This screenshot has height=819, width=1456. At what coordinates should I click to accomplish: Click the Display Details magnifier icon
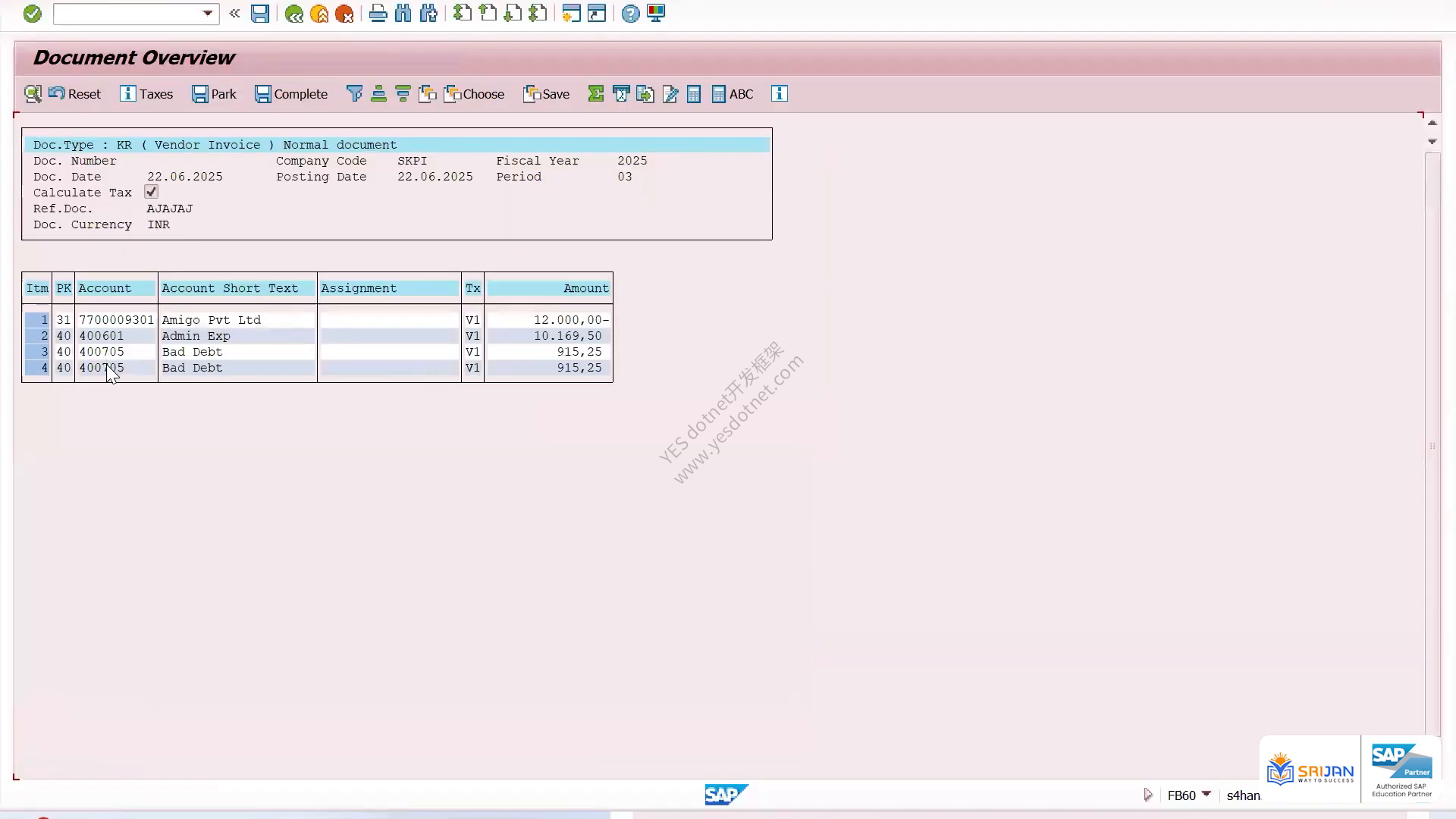click(33, 94)
